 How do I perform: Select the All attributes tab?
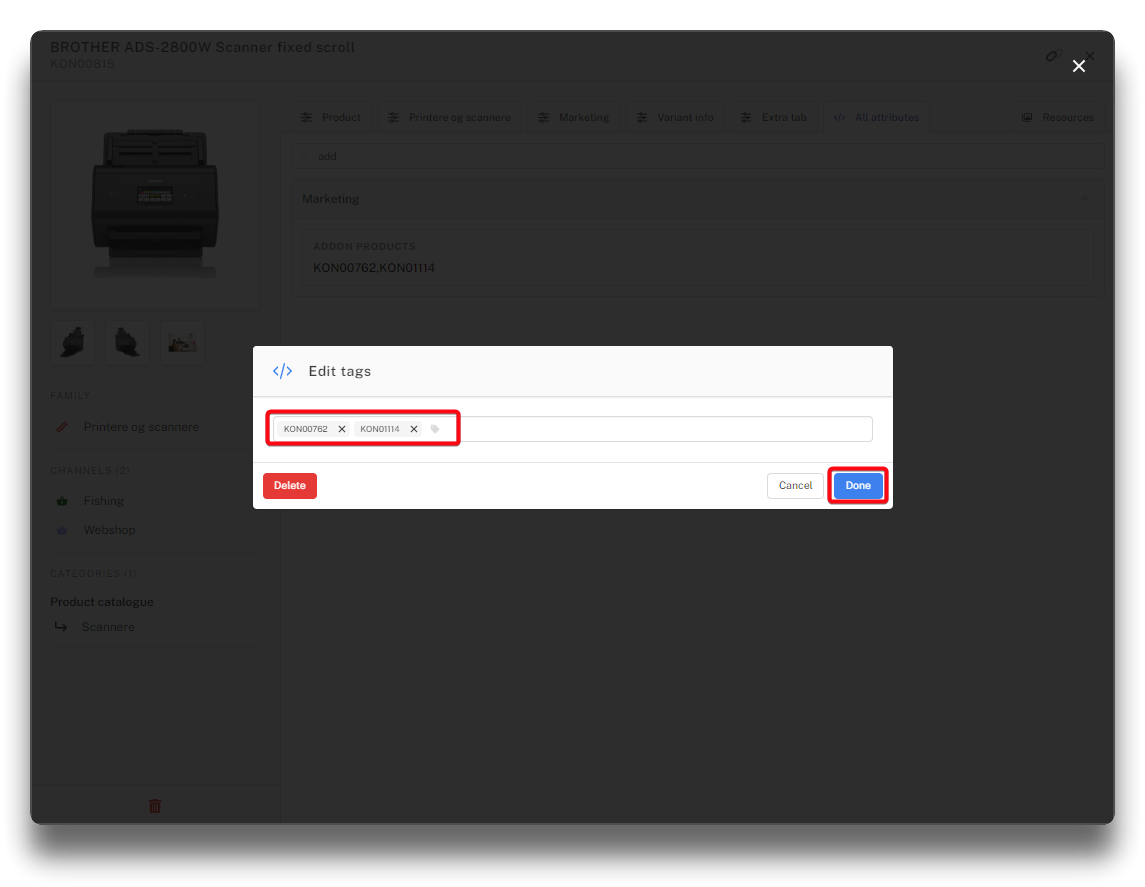pos(876,117)
